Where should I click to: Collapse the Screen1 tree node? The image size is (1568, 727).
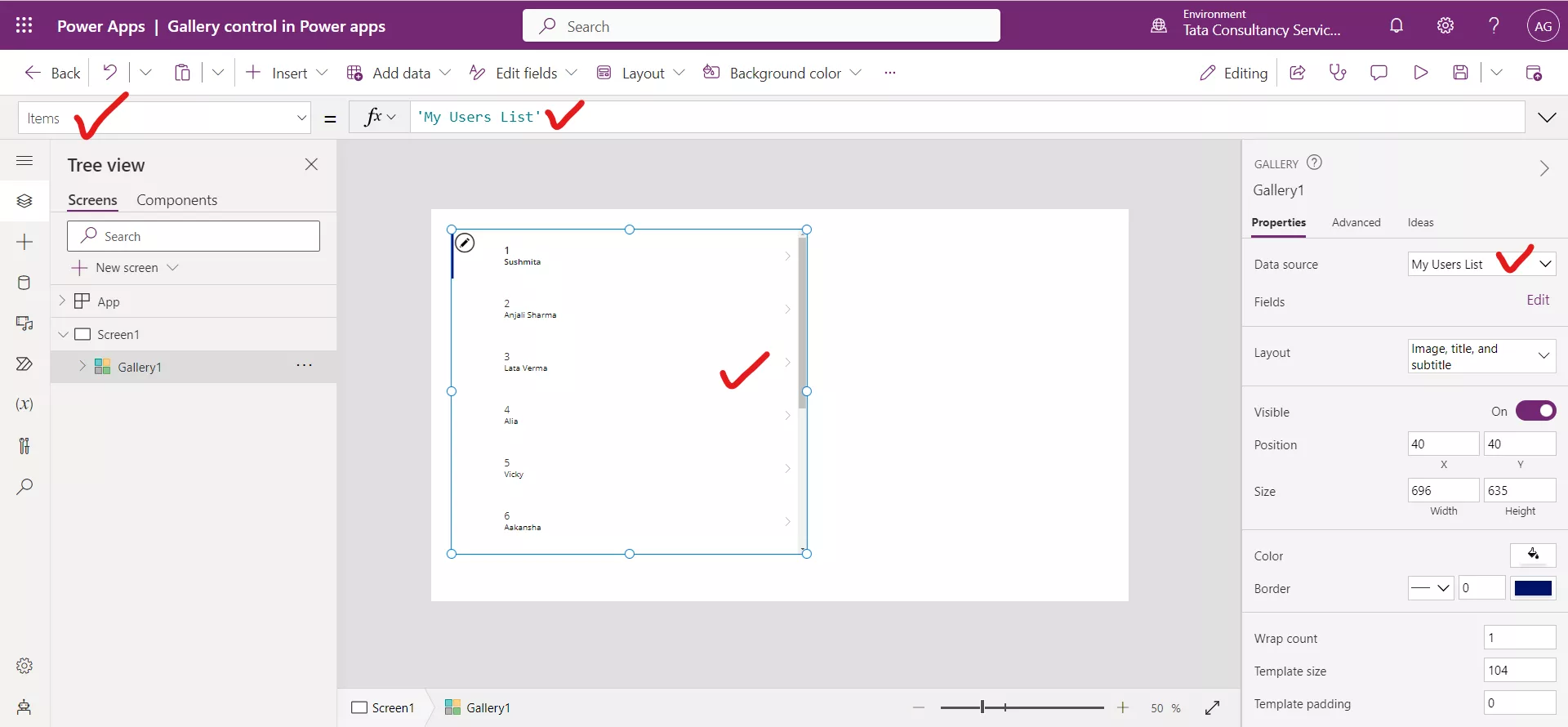point(63,334)
